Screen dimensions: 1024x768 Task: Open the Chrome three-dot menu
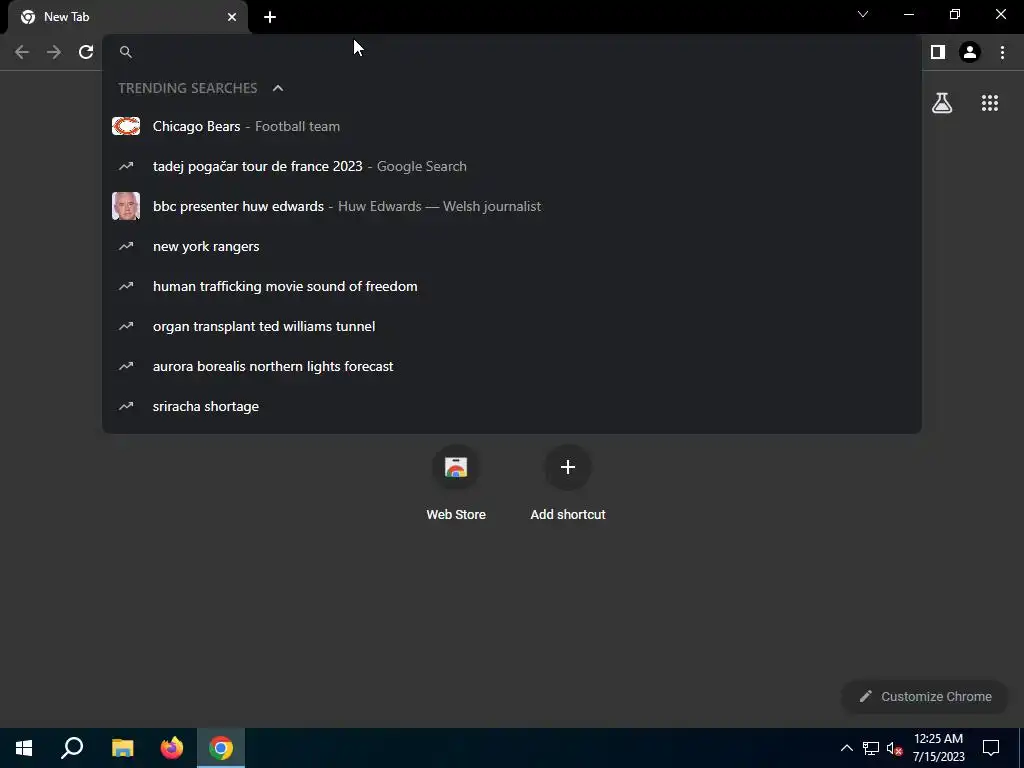[1002, 52]
